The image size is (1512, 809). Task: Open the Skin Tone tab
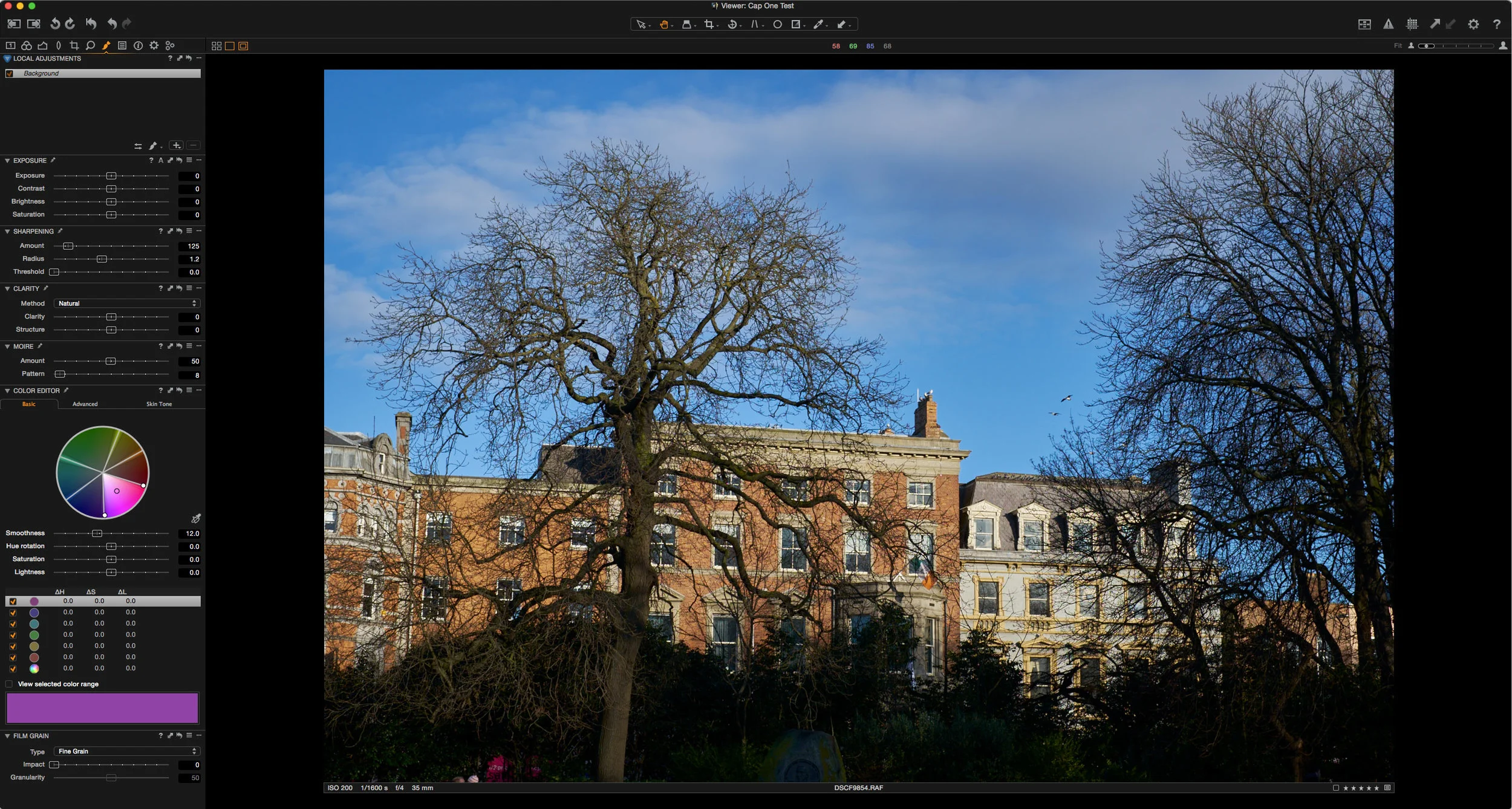(159, 403)
